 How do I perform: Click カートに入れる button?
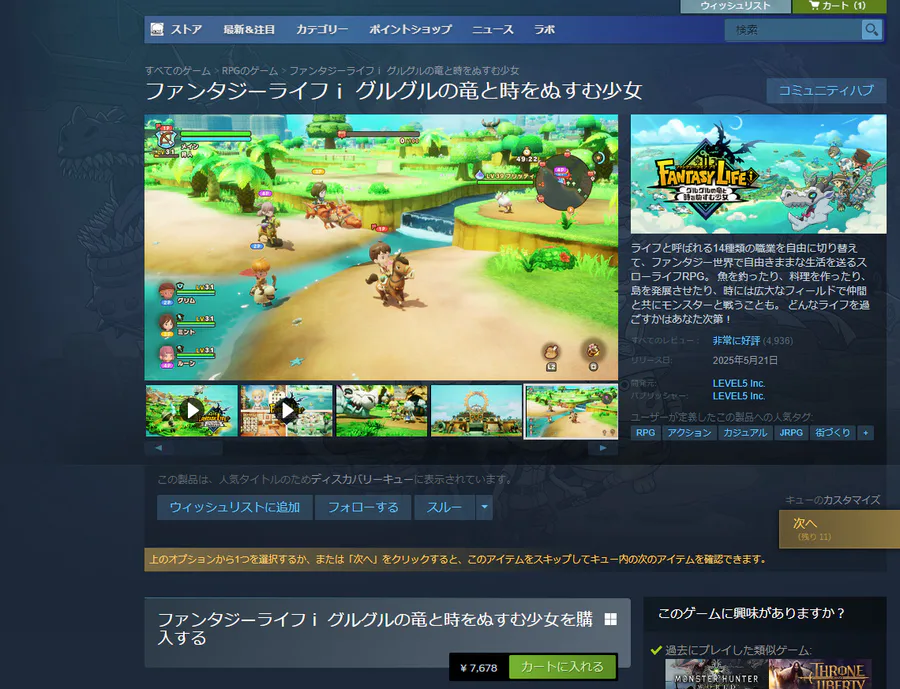[x=562, y=667]
